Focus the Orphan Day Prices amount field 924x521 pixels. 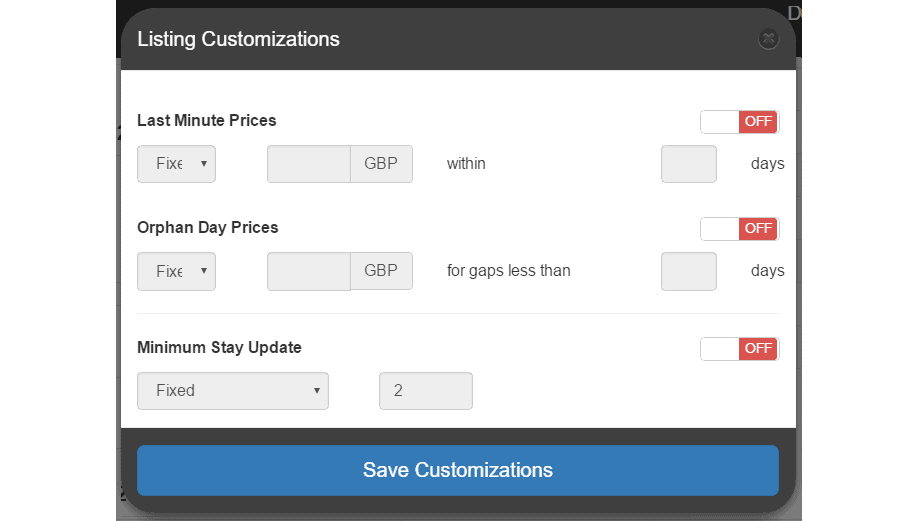click(308, 271)
